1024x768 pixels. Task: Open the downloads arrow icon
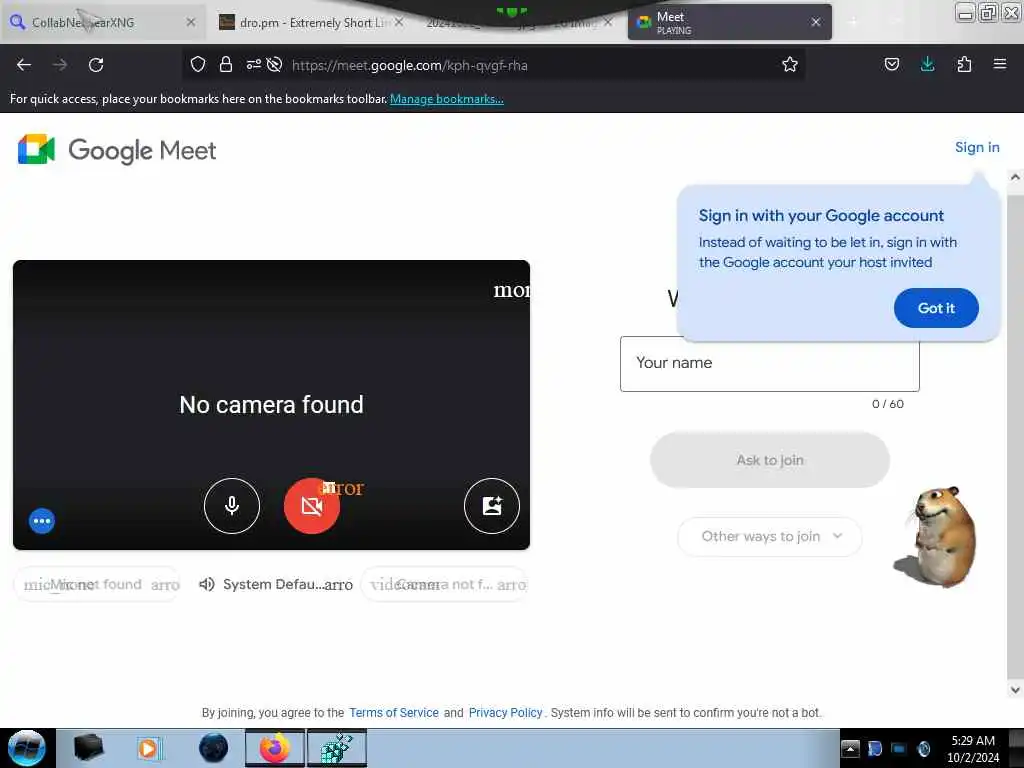coord(927,64)
